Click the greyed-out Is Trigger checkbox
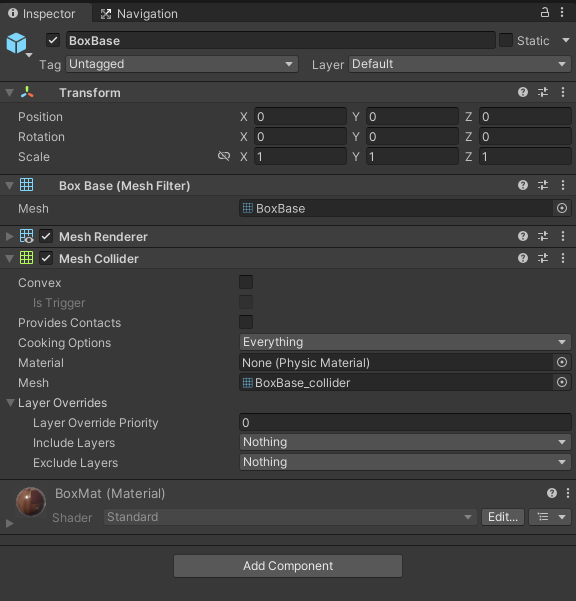The image size is (576, 601). tap(246, 302)
